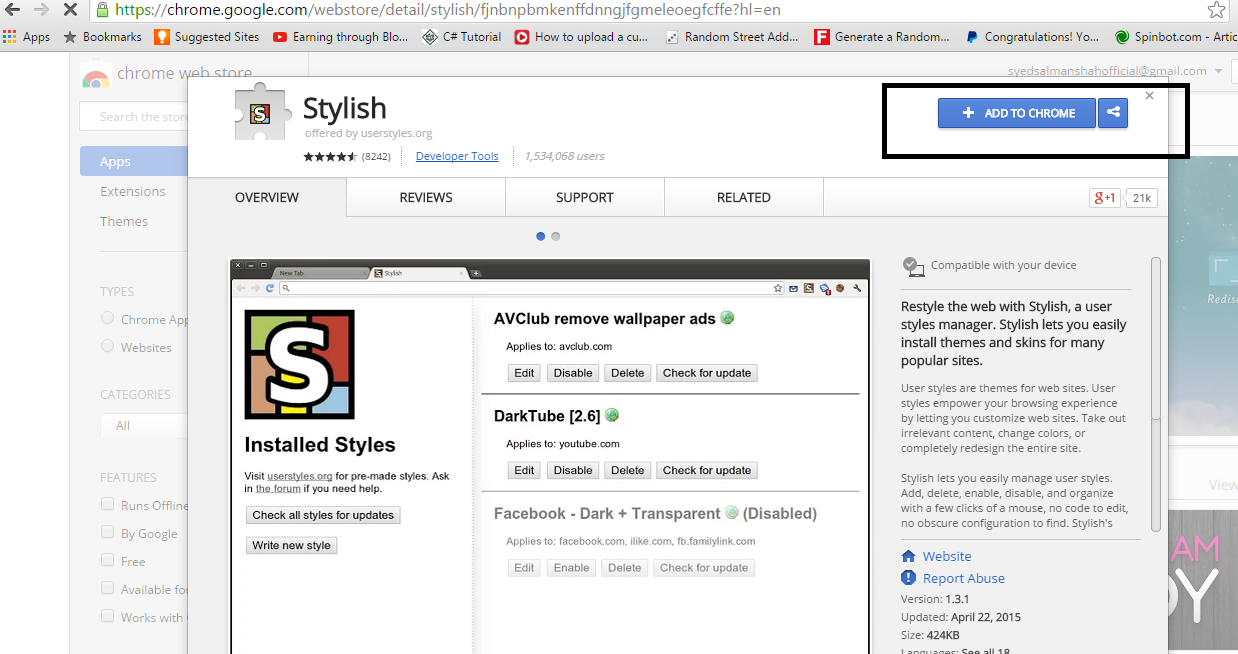Open the How to upload a cu... bookmark
The width and height of the screenshot is (1238, 654).
click(x=582, y=37)
